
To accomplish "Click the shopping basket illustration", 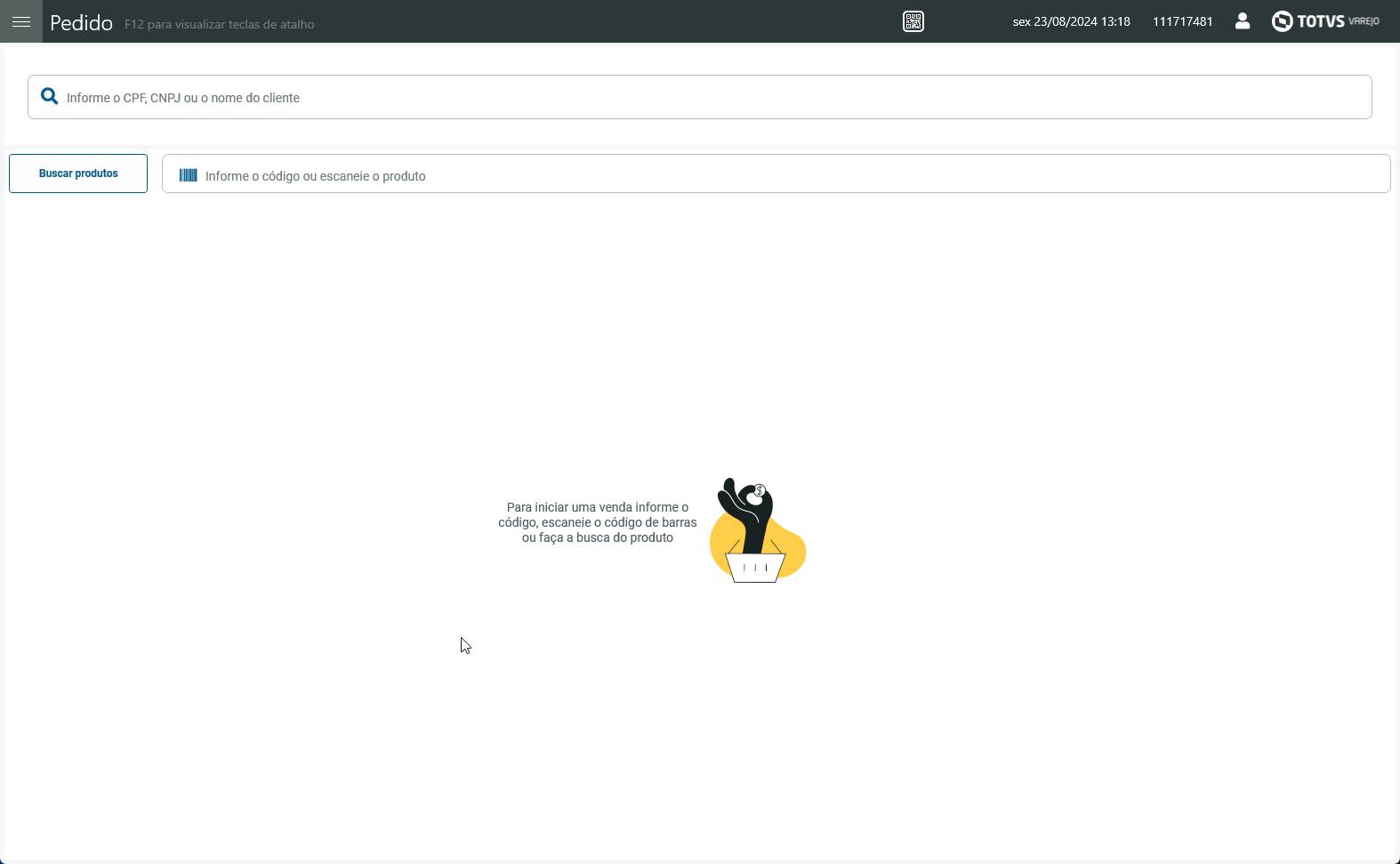I will [x=758, y=530].
